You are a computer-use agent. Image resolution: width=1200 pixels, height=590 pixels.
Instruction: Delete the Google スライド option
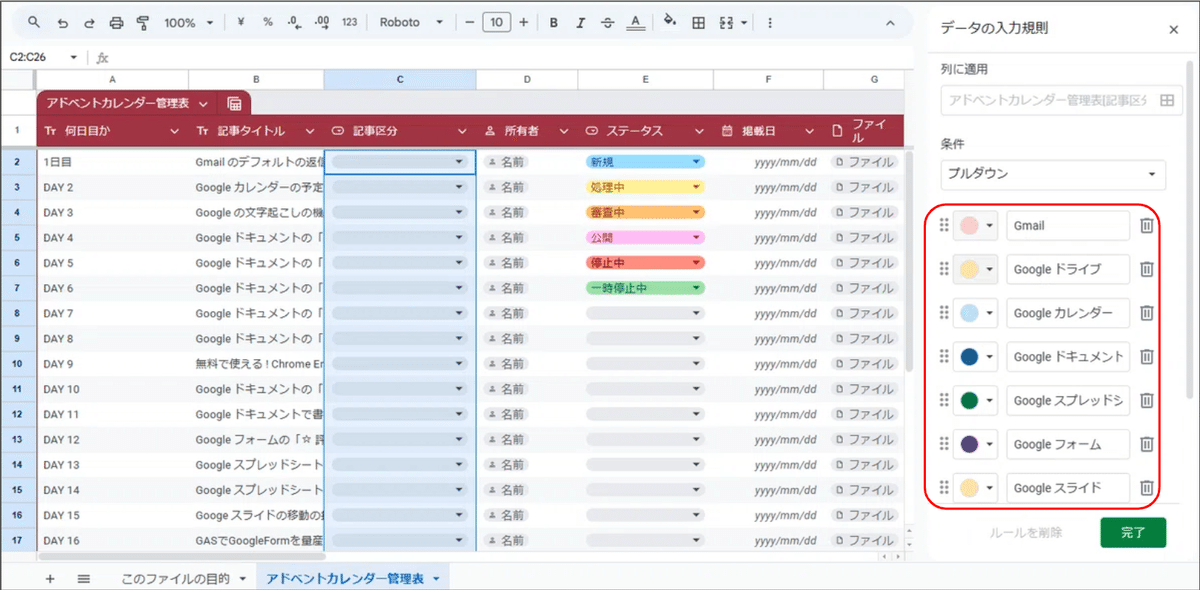pyautogui.click(x=1147, y=488)
